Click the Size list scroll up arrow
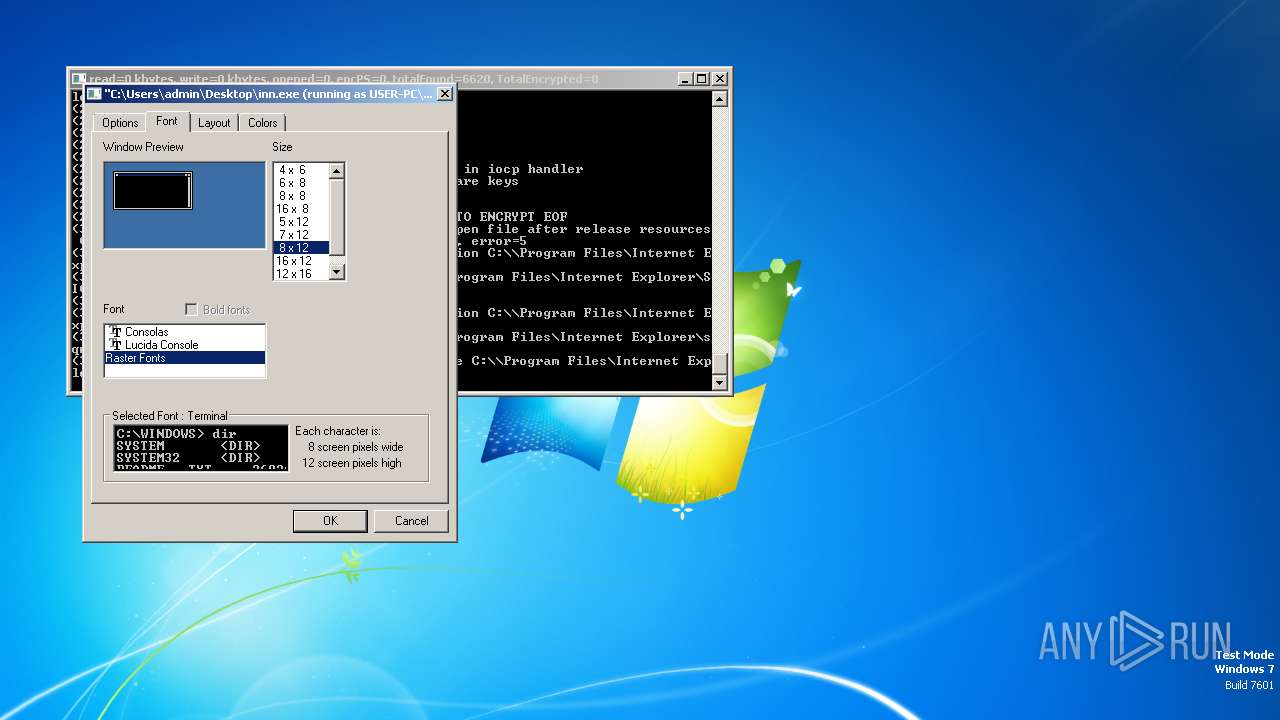This screenshot has width=1280, height=720. [337, 171]
